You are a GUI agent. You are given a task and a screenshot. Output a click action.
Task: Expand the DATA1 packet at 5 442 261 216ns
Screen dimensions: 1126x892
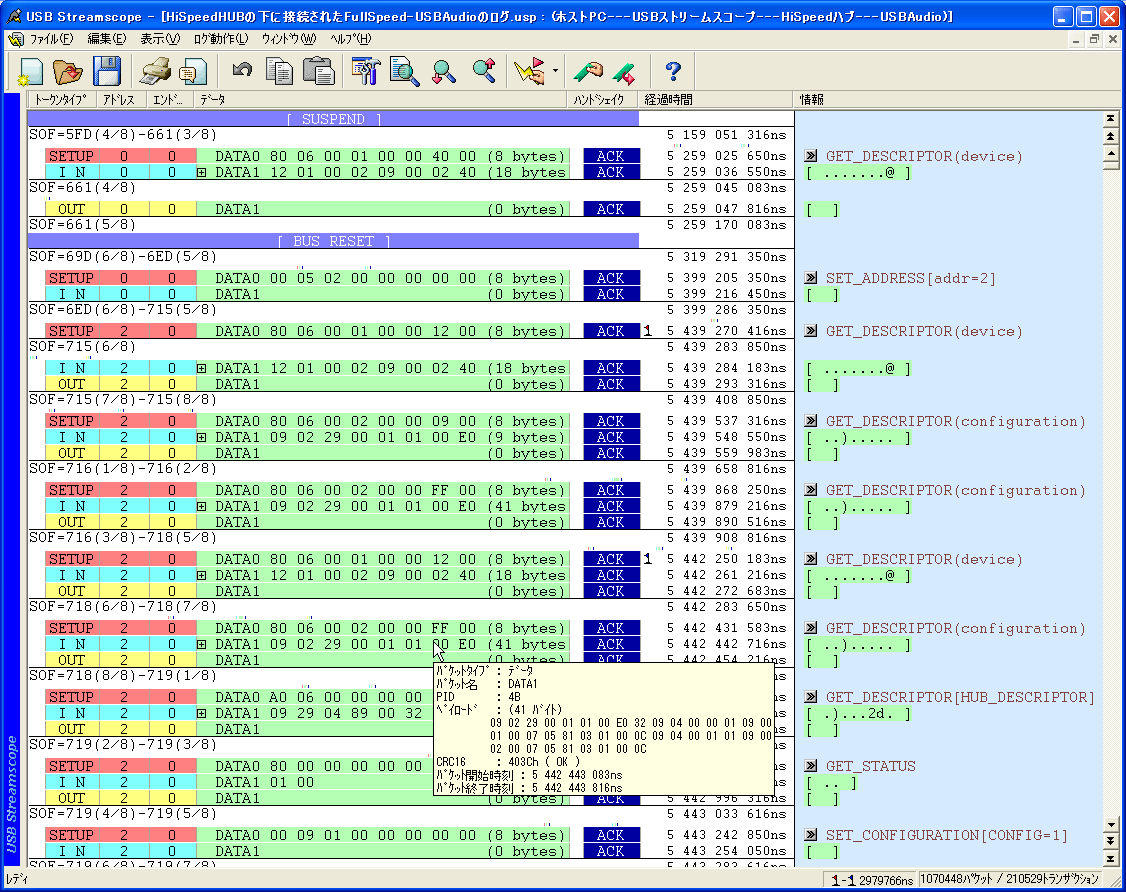pyautogui.click(x=202, y=575)
